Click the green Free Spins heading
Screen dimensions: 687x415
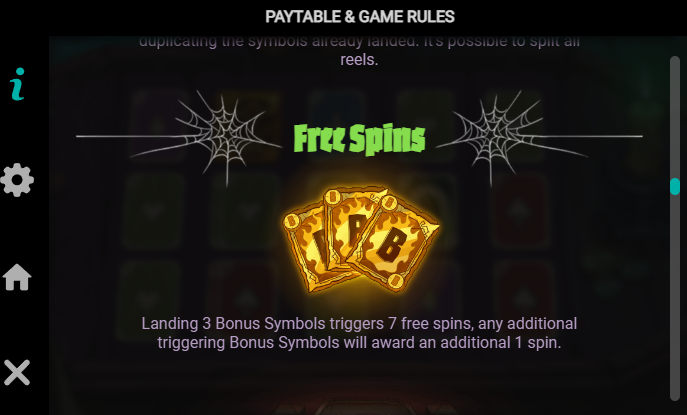click(x=359, y=139)
